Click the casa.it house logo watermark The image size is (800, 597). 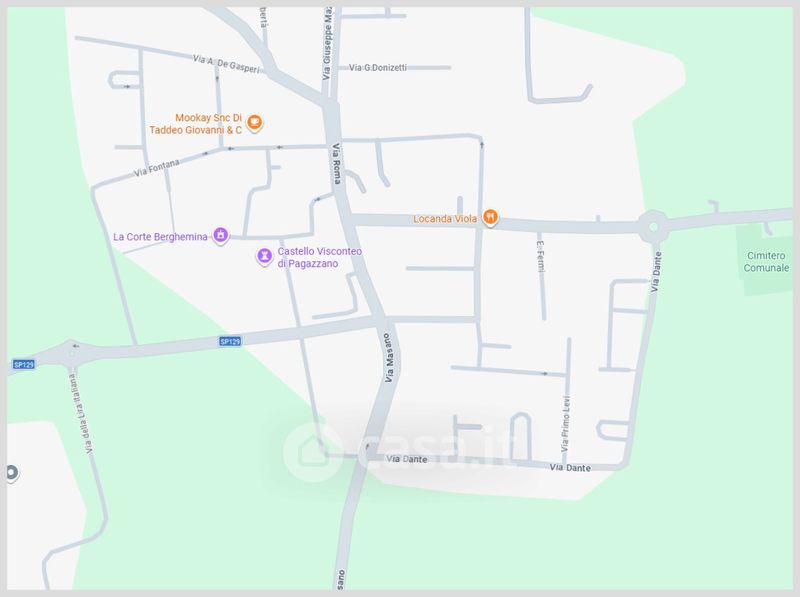[x=311, y=452]
